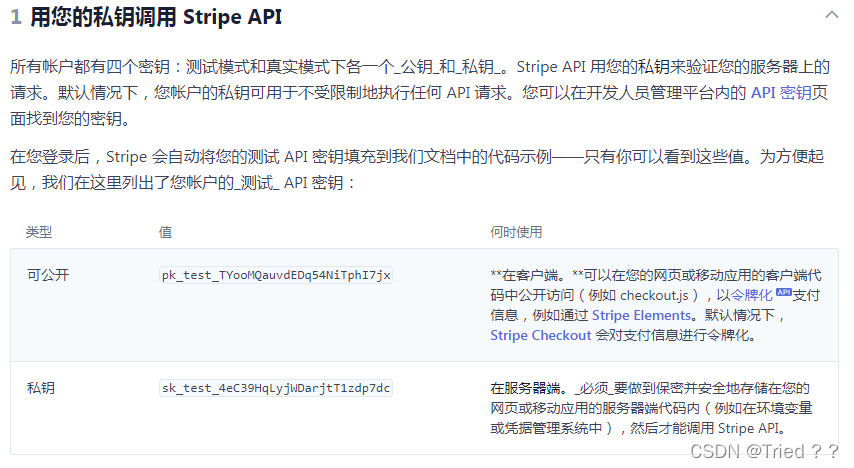Open the Stripe Checkout link
The height and width of the screenshot is (468, 854).
(x=540, y=336)
